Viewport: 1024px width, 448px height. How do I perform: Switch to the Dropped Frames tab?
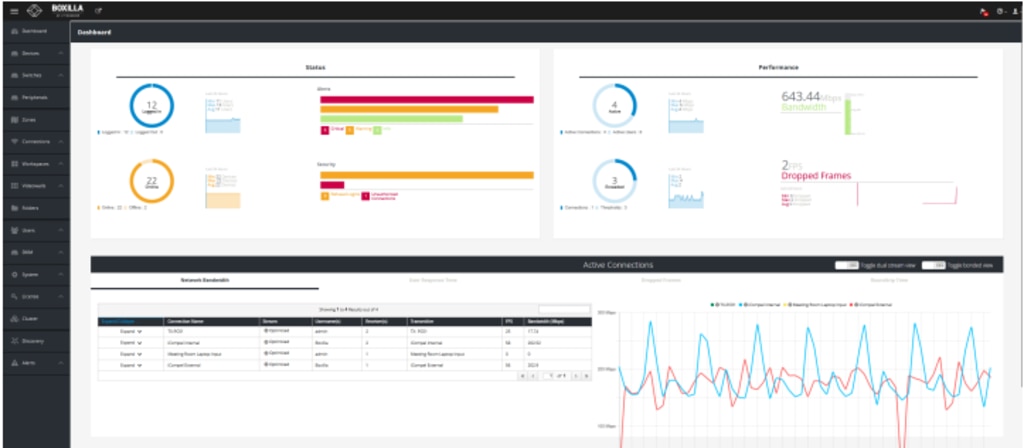(x=662, y=280)
